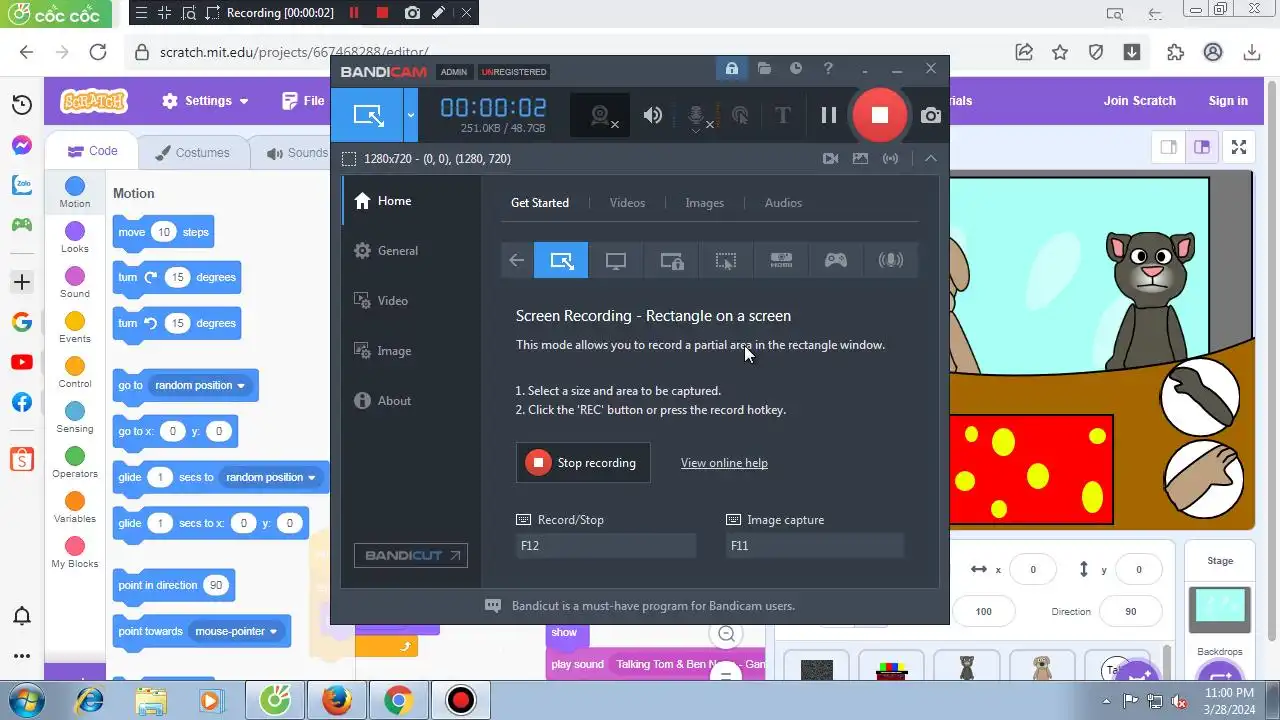Open Video settings in Bandicam sidebar
The image size is (1280, 720).
(411, 301)
